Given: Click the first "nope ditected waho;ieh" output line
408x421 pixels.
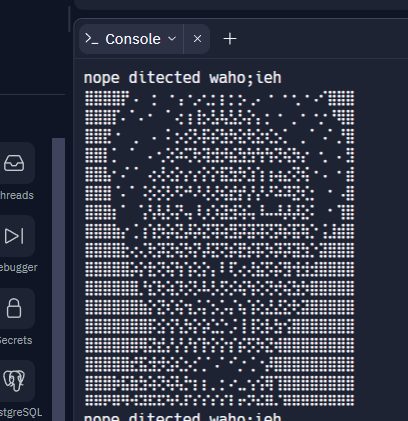Looking at the screenshot, I should pyautogui.click(x=183, y=78).
